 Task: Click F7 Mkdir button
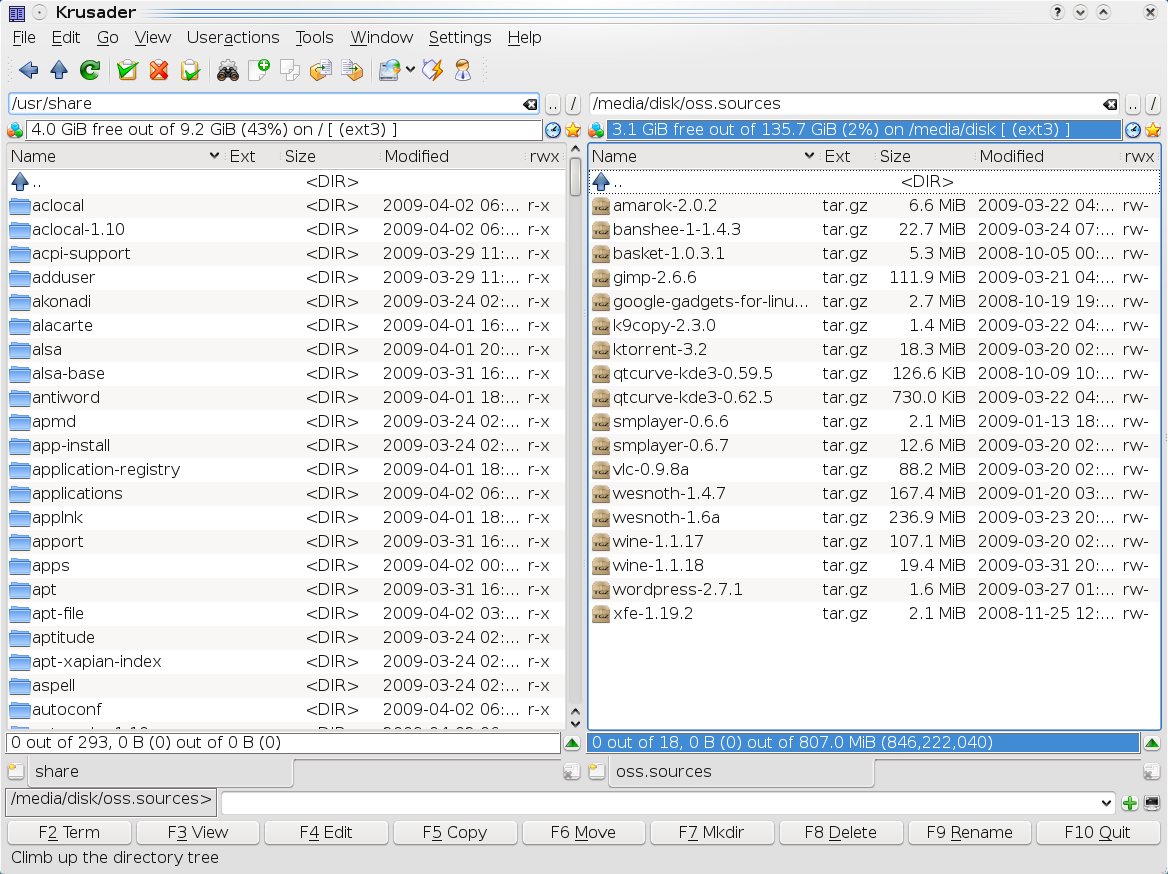(712, 832)
